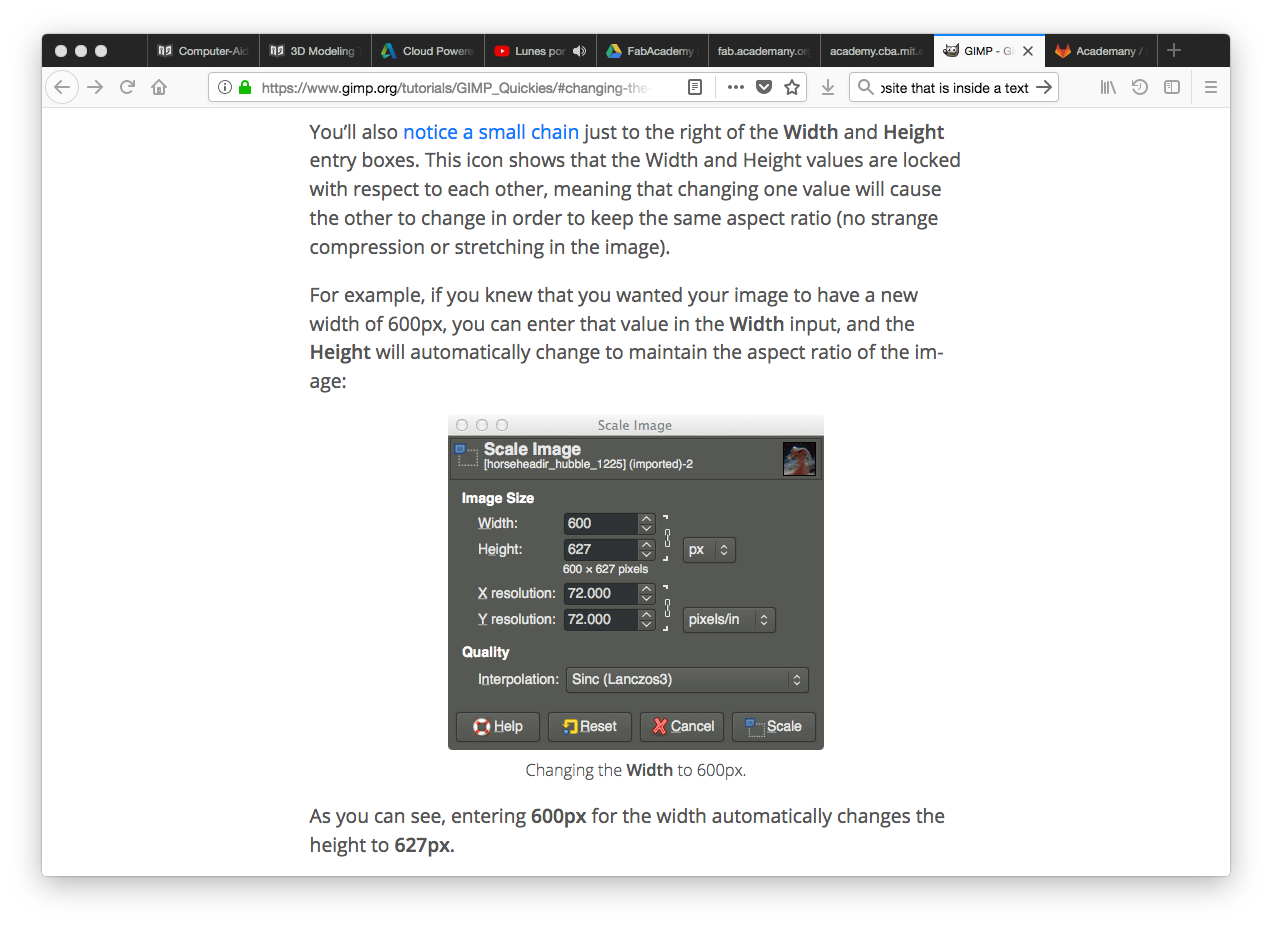Save the page to Pocket
This screenshot has height=926, width=1272.
[x=764, y=87]
